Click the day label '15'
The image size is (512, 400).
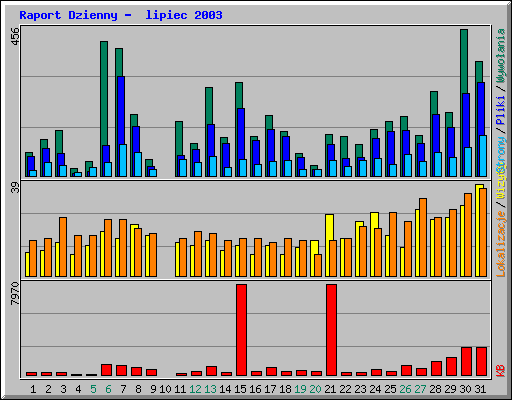click(x=240, y=389)
